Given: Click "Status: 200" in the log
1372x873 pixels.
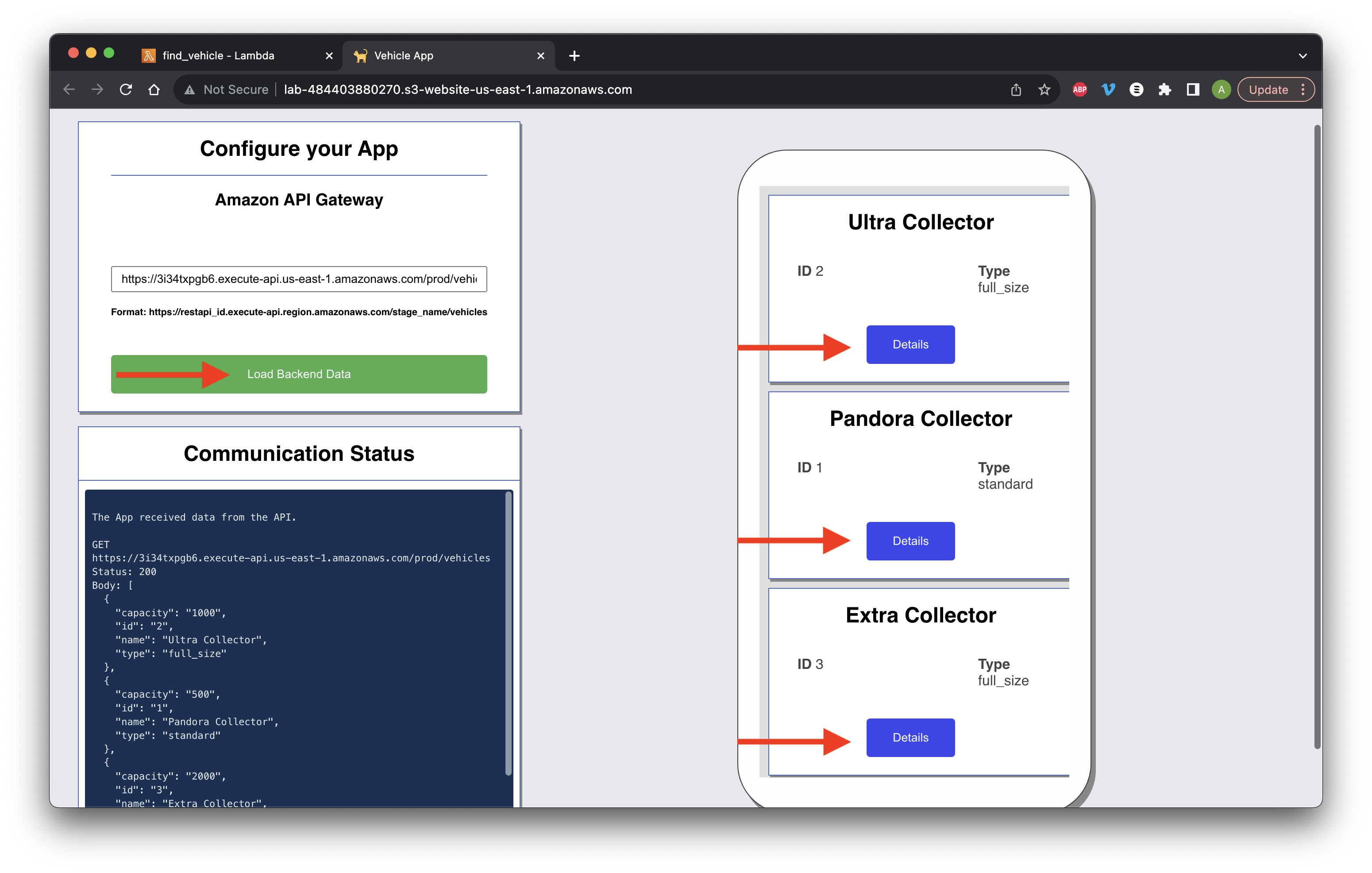Looking at the screenshot, I should tap(123, 572).
